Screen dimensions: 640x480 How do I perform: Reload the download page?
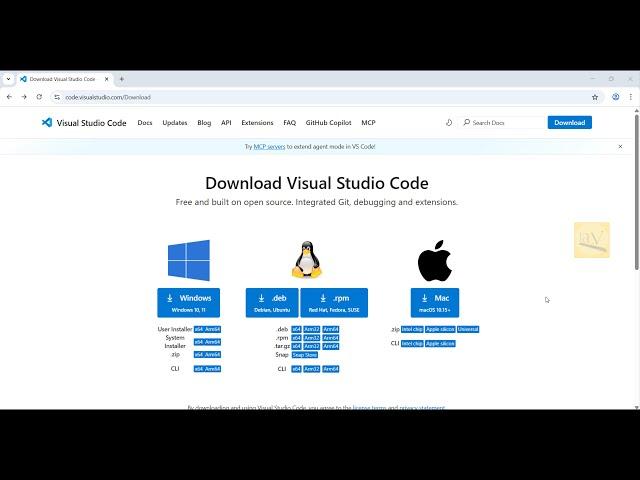coord(39,97)
